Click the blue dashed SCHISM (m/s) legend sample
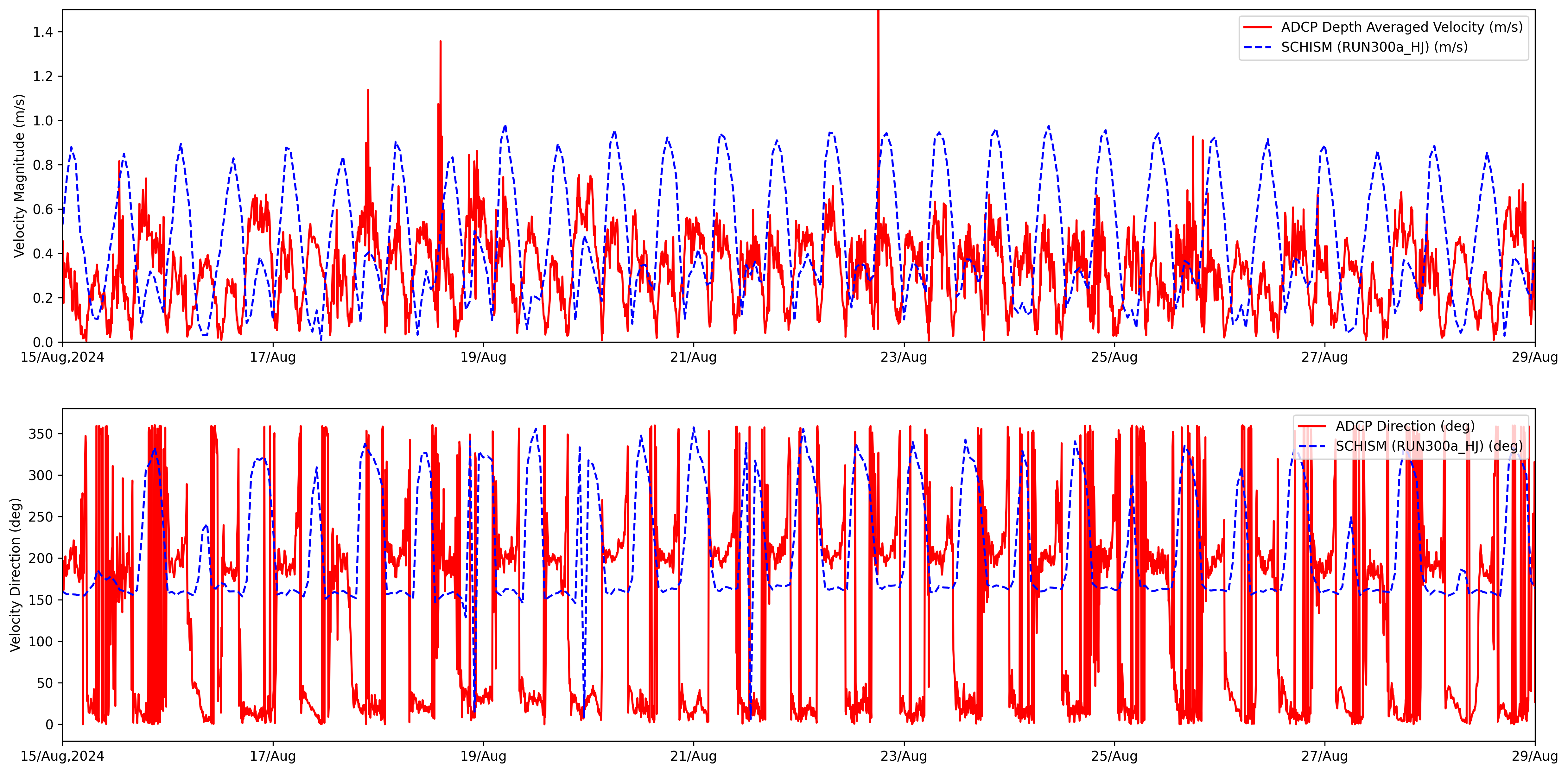Viewport: 1568px width, 773px height. point(1258,48)
